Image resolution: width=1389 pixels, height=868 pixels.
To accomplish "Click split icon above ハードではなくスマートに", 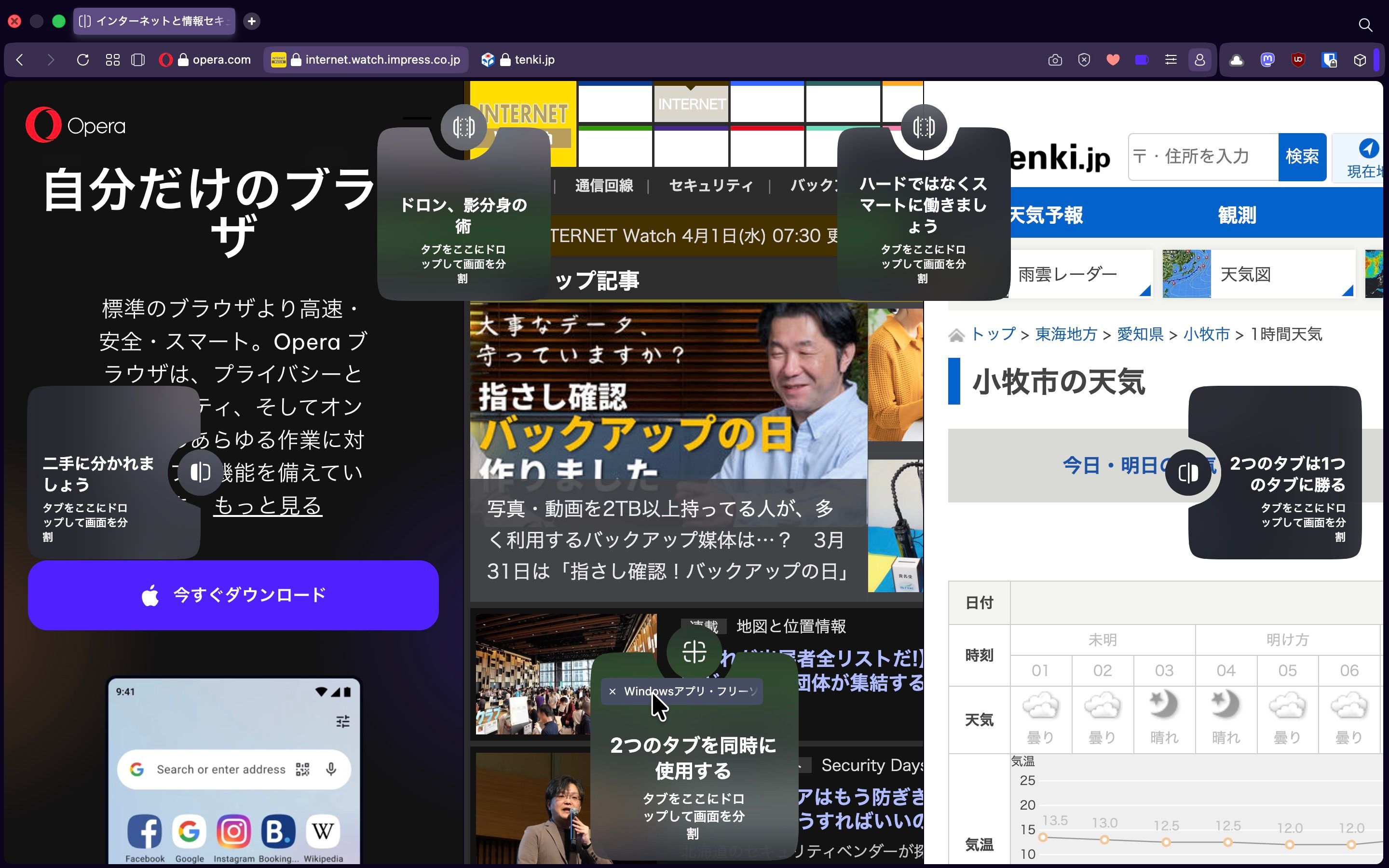I will pos(924,127).
